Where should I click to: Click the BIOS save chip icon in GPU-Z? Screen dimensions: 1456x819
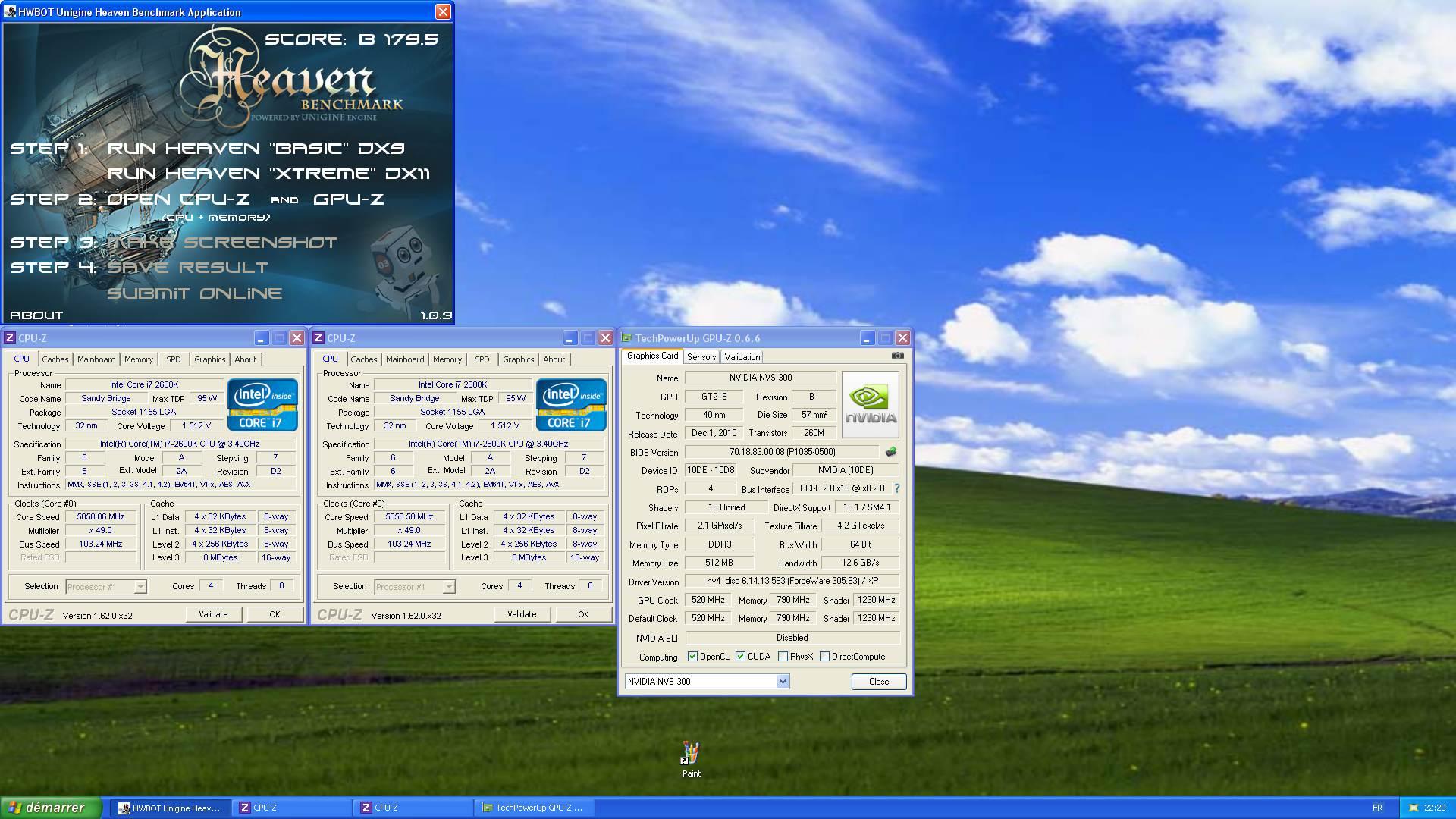pyautogui.click(x=891, y=452)
